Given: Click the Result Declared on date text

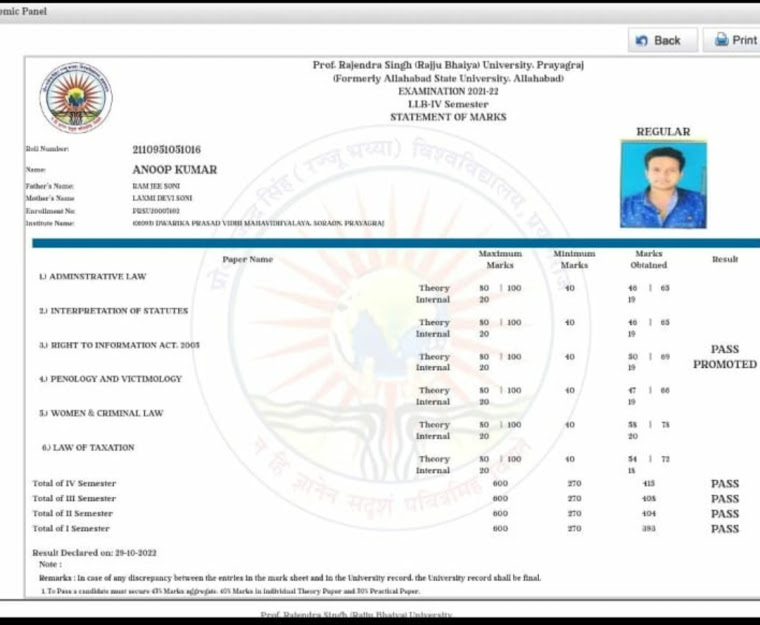Looking at the screenshot, I should point(94,553).
